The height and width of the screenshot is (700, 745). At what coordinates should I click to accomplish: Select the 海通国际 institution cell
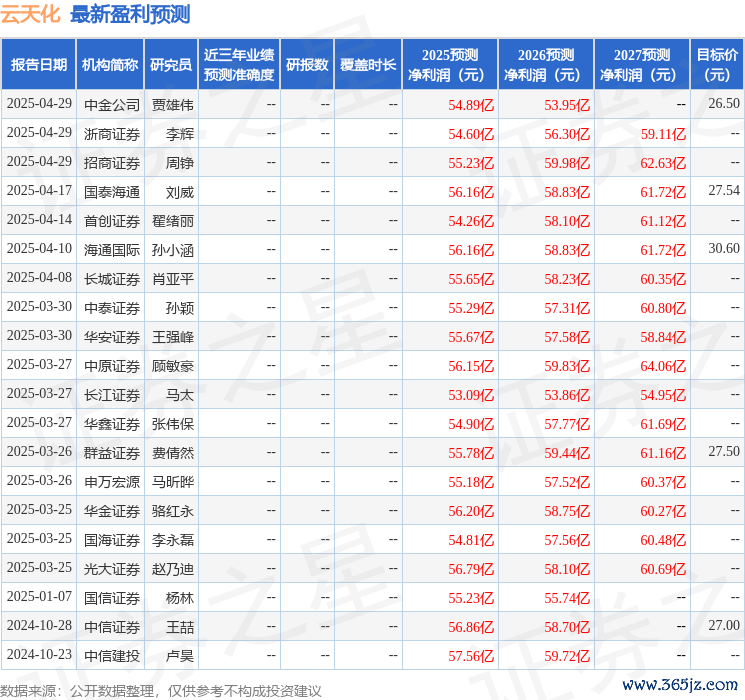[112, 250]
